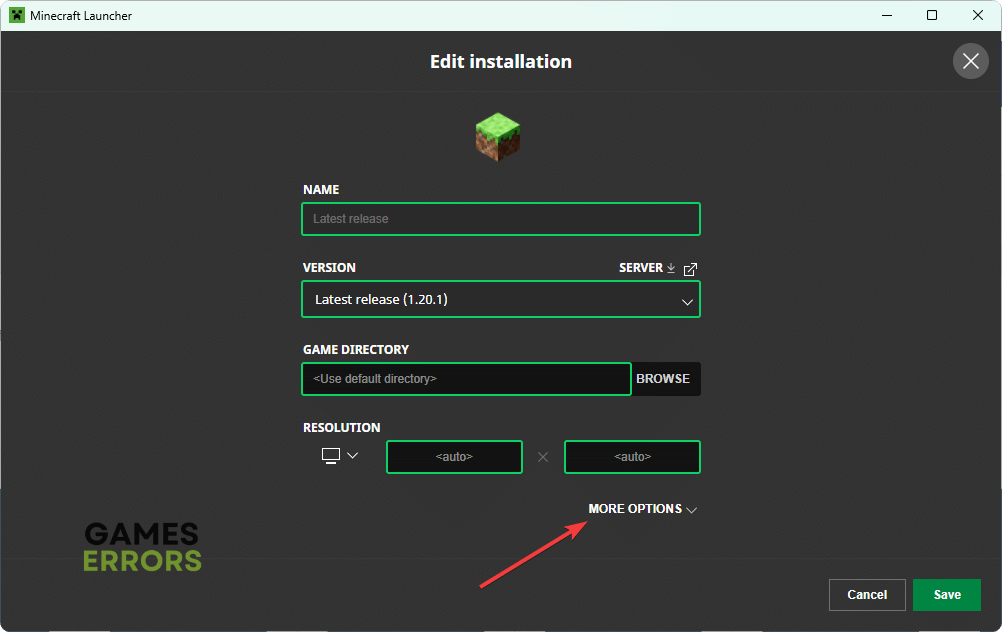1002x632 pixels.
Task: Download the server jar file
Action: coord(671,268)
